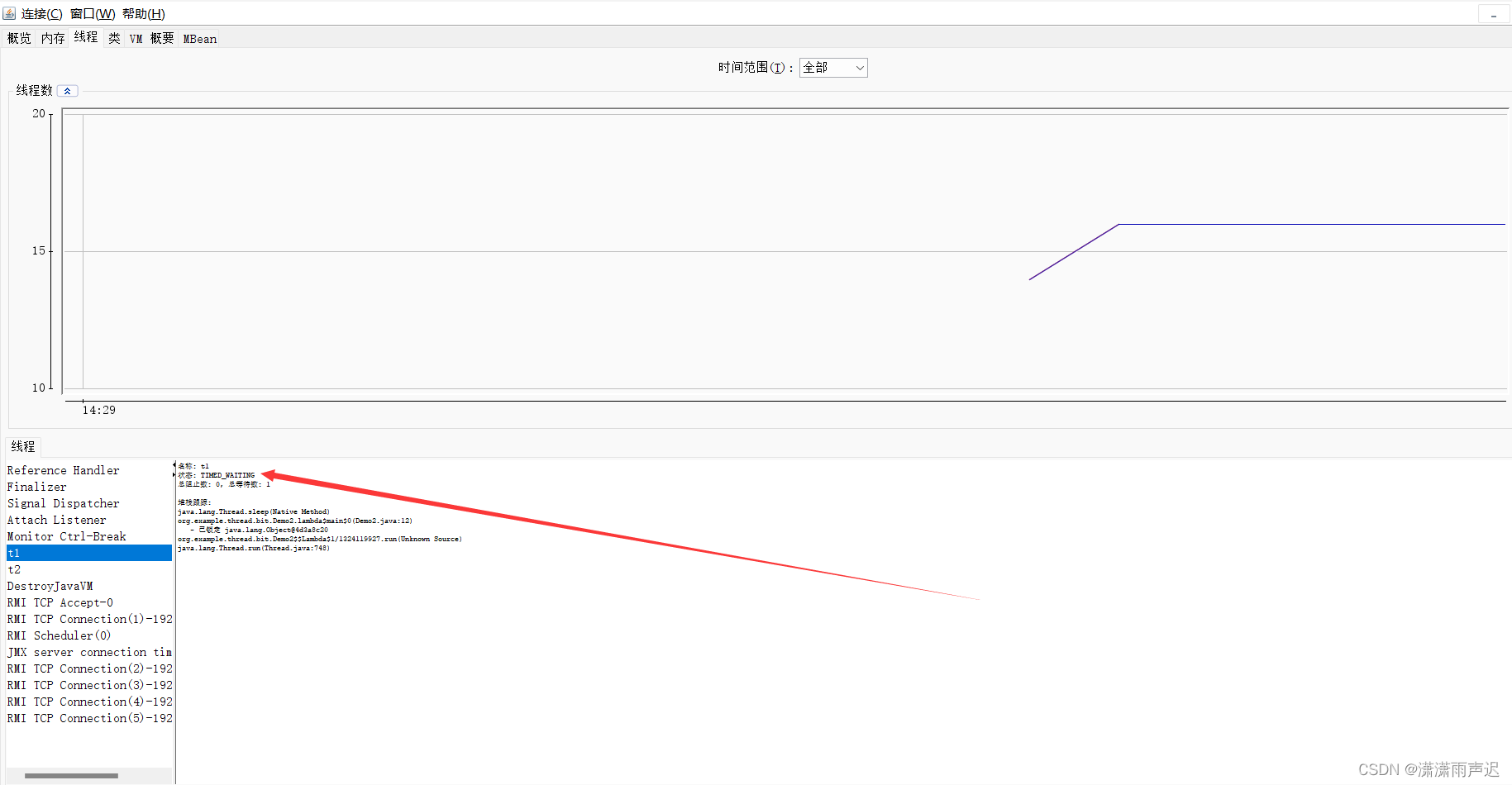Open the 时间范围 dropdown showing 全部
1512x785 pixels.
tap(833, 68)
